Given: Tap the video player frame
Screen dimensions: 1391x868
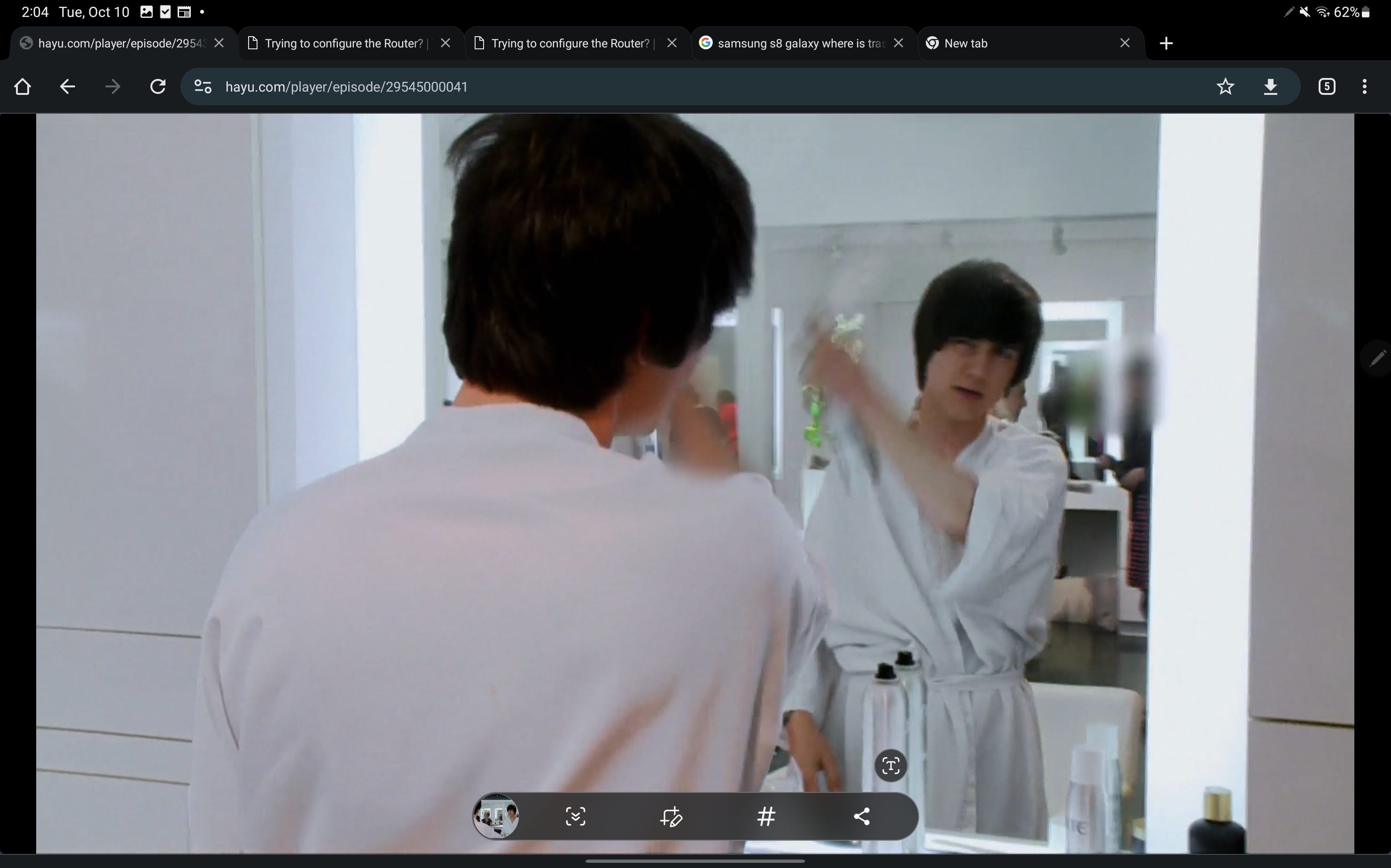Looking at the screenshot, I should (695, 483).
